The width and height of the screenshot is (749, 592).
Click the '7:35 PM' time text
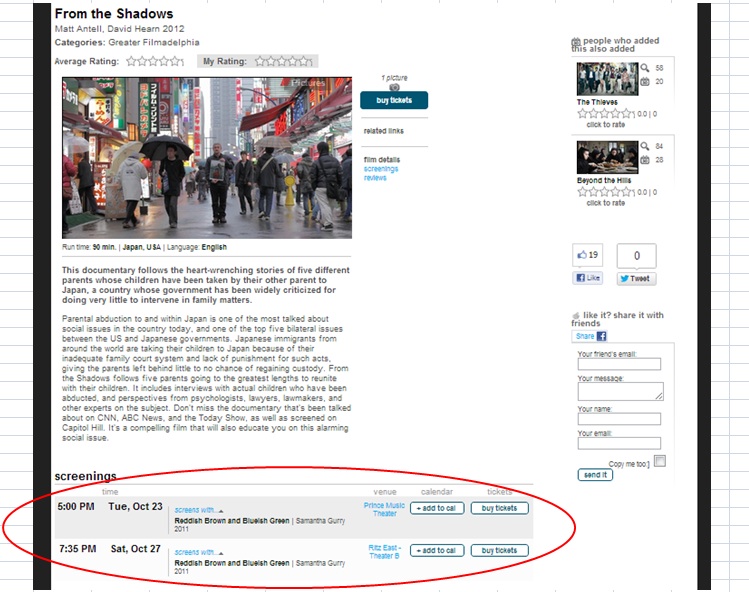(x=77, y=549)
